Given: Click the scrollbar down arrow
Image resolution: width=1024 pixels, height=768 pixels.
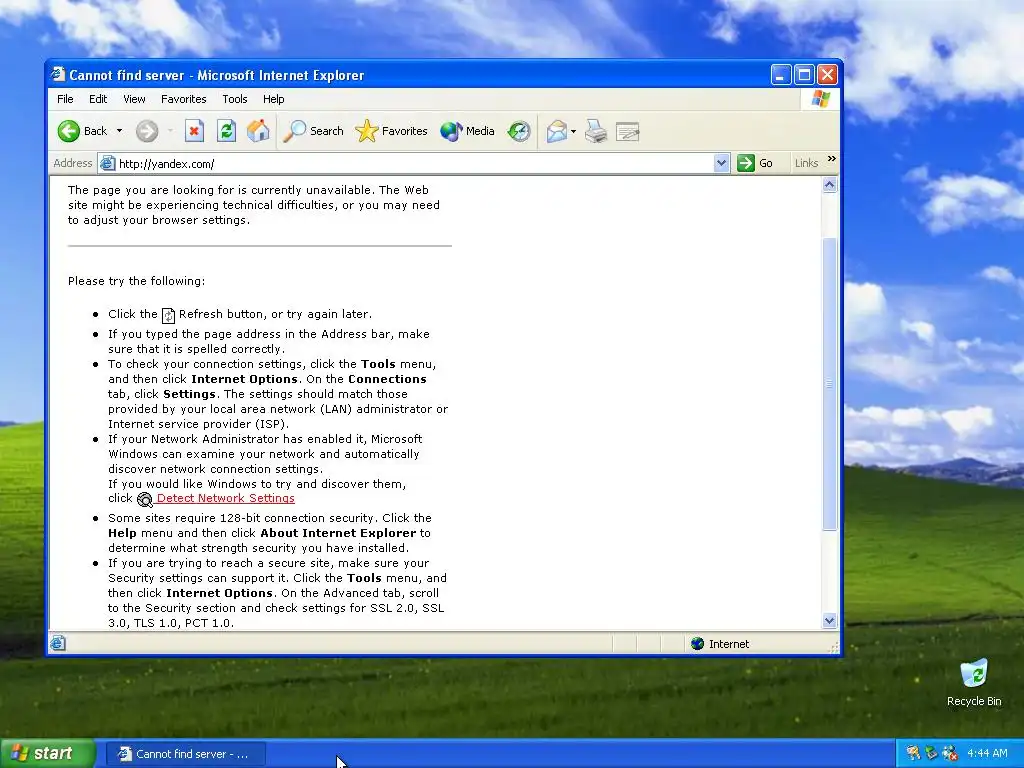Looking at the screenshot, I should point(829,620).
